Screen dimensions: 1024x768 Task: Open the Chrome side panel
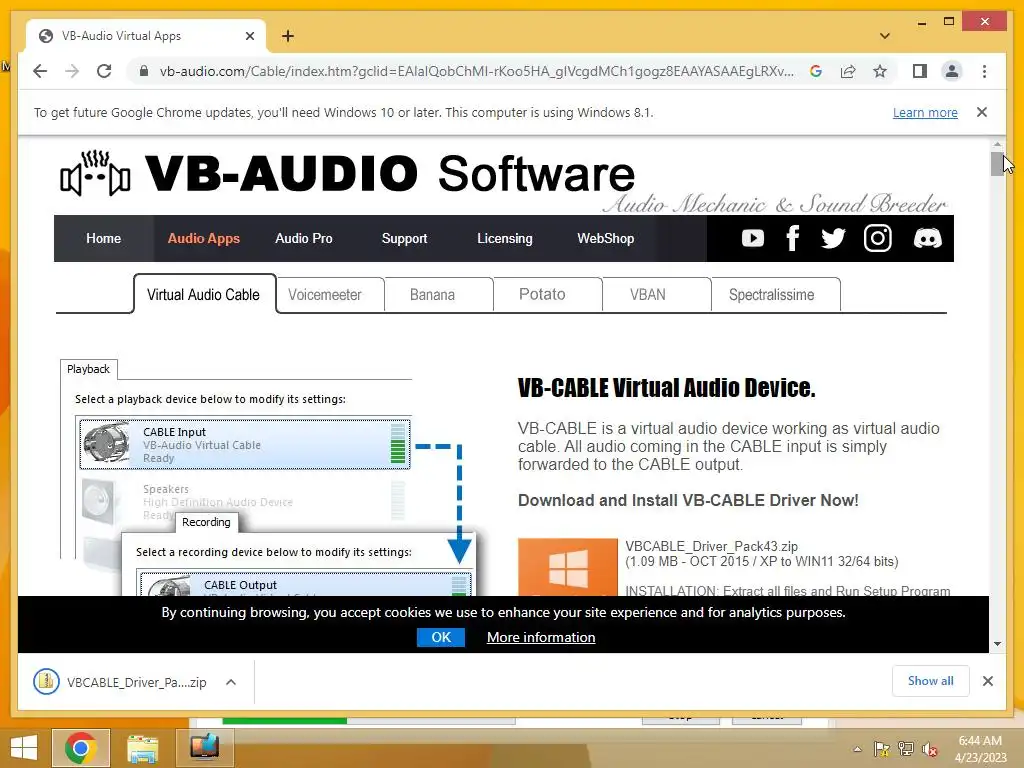point(920,71)
